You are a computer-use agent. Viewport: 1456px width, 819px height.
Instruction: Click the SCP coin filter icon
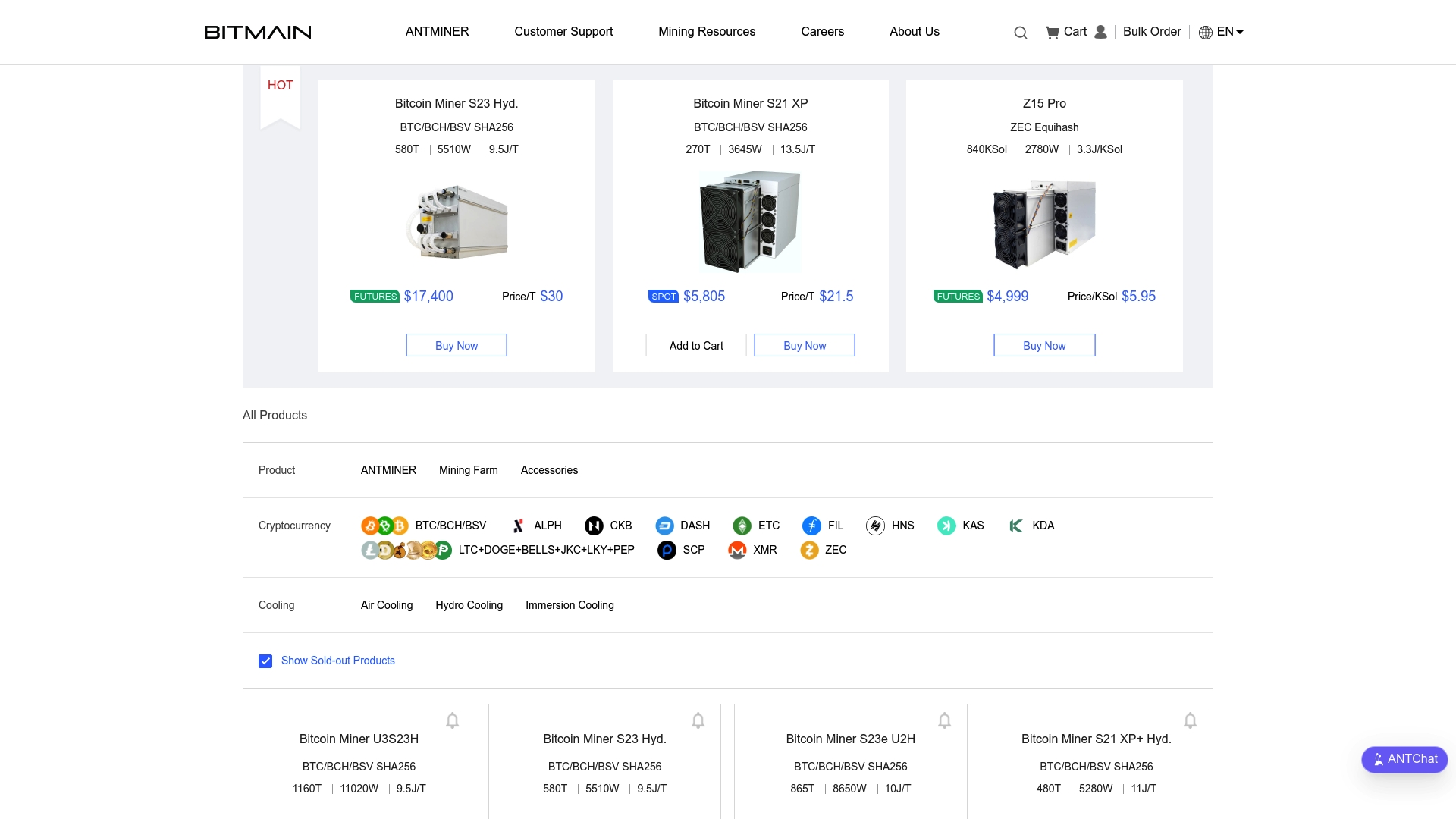tap(666, 550)
